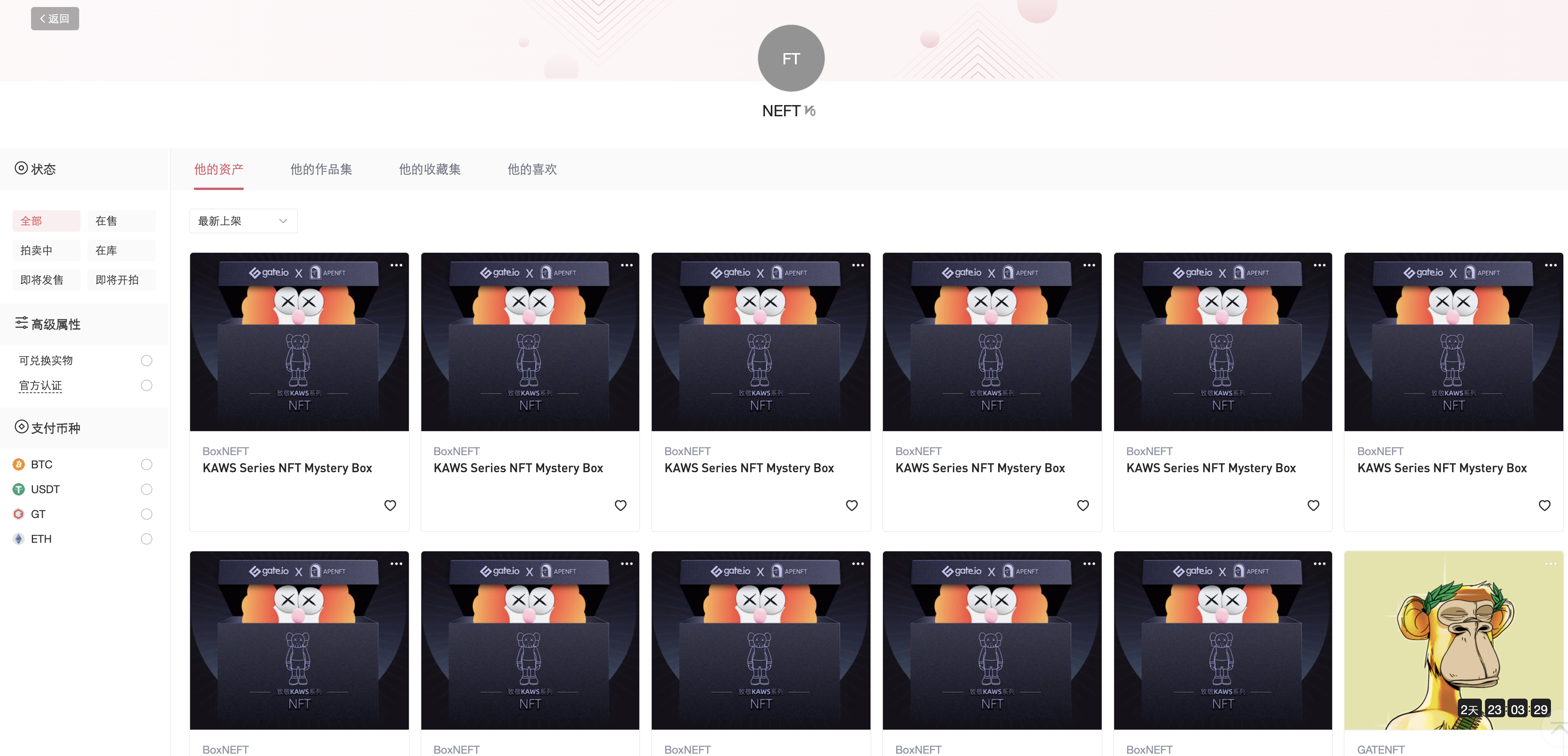The height and width of the screenshot is (756, 1568).
Task: Select BTC payment currency radio
Action: point(147,465)
